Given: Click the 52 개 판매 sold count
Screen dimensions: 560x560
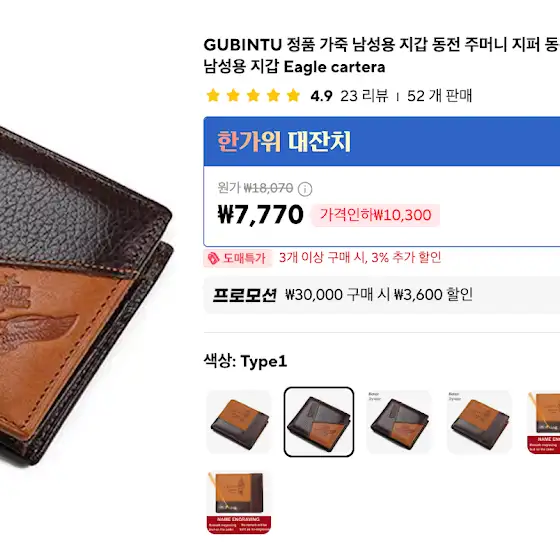Looking at the screenshot, I should click(x=440, y=96).
